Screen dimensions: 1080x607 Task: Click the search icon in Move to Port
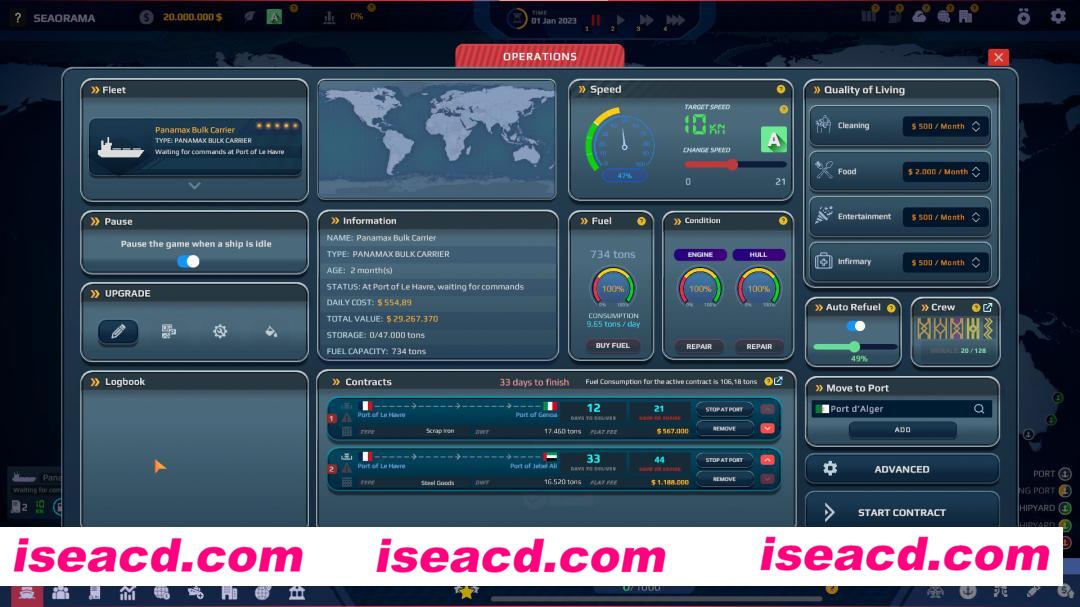point(979,409)
